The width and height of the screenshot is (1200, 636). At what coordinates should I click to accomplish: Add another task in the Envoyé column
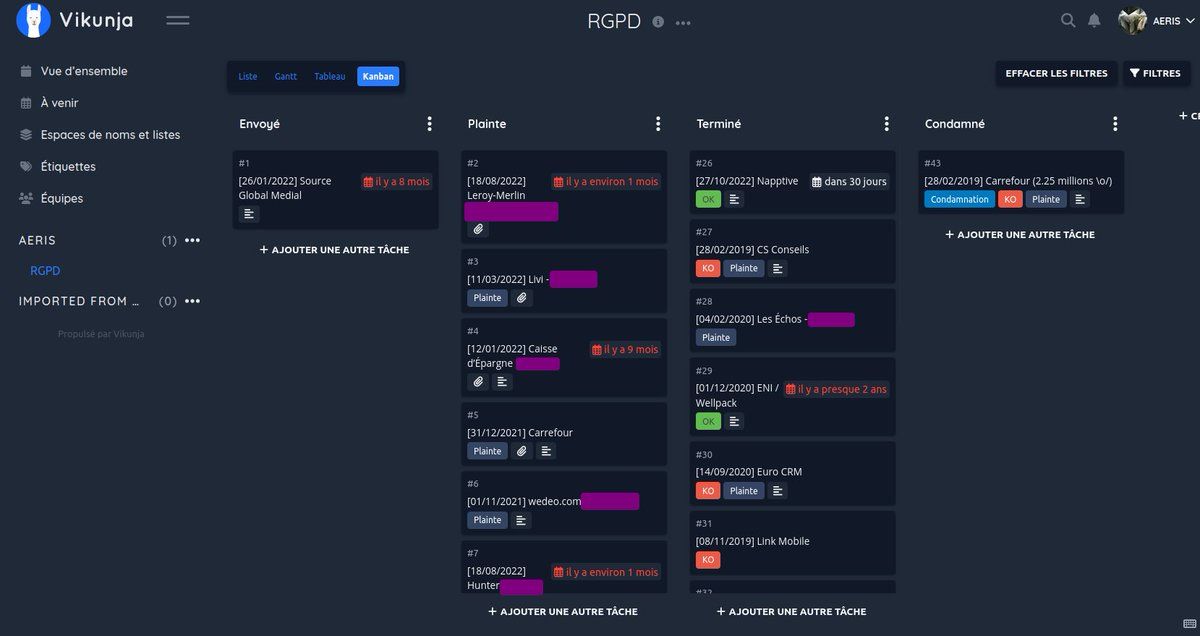point(334,250)
